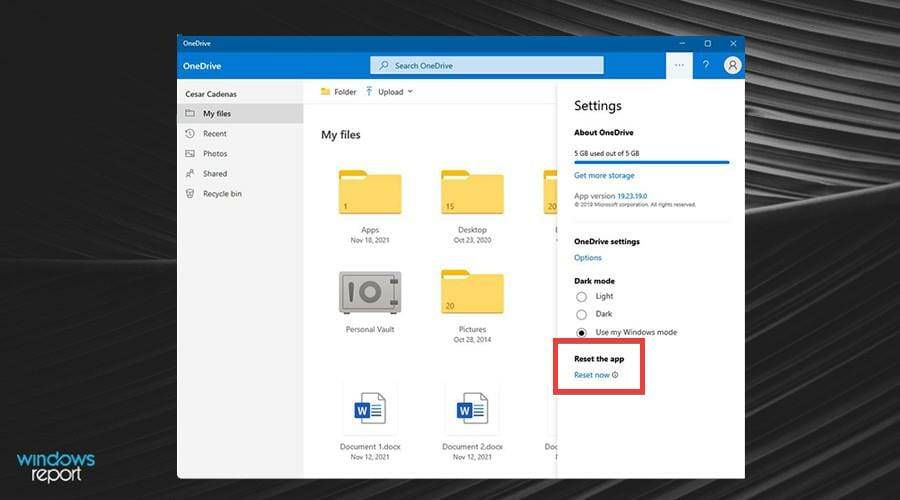Click the Shared people icon in sidebar
900x500 pixels.
190,173
